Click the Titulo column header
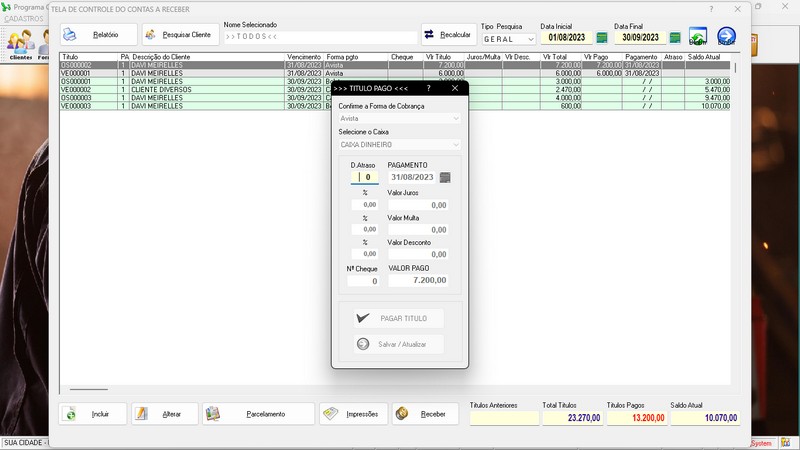 pos(89,57)
